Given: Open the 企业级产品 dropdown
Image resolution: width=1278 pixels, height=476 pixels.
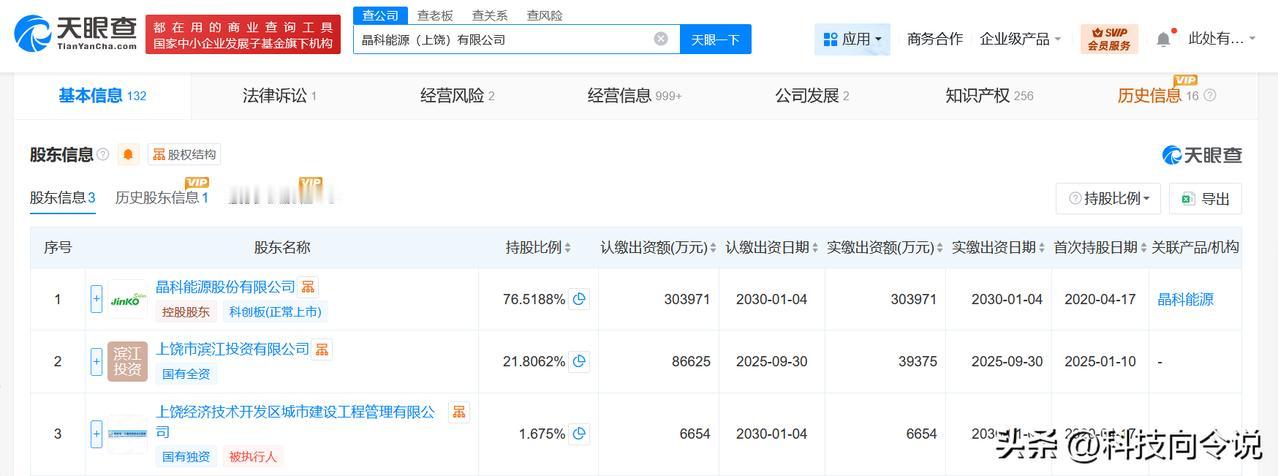Looking at the screenshot, I should click(1021, 39).
